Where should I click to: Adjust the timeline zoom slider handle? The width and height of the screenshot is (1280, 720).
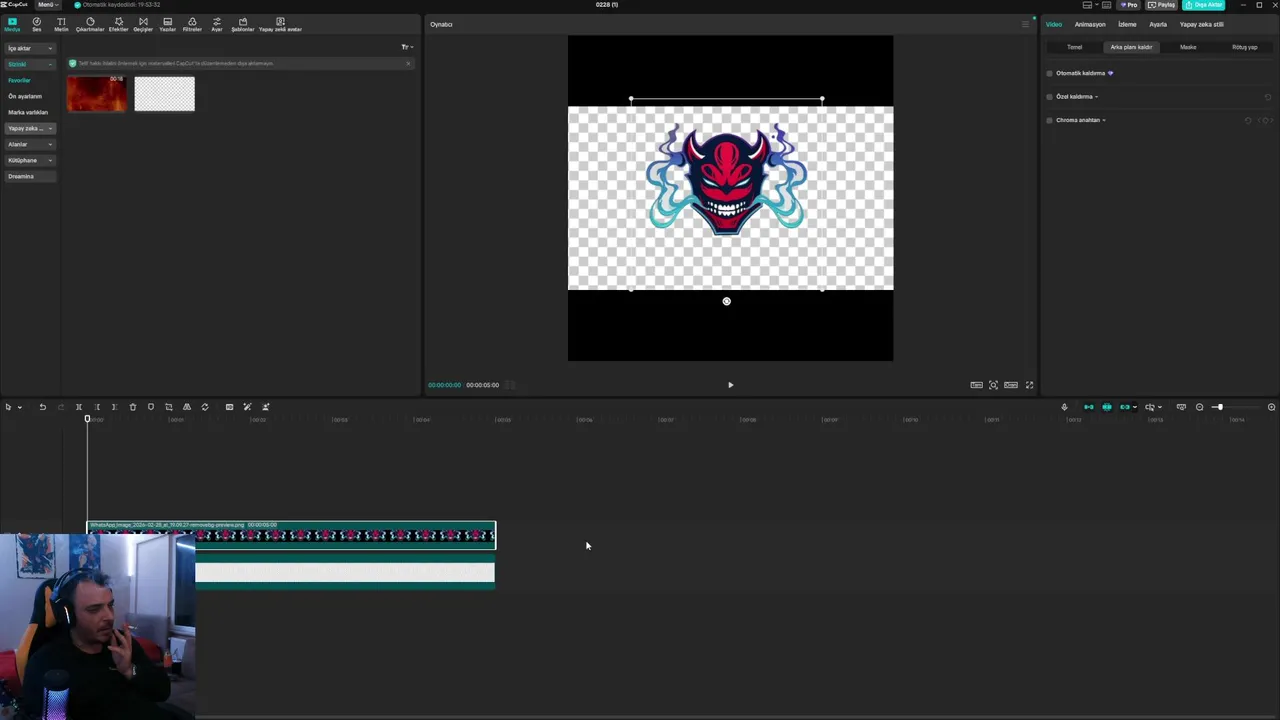pos(1218,407)
